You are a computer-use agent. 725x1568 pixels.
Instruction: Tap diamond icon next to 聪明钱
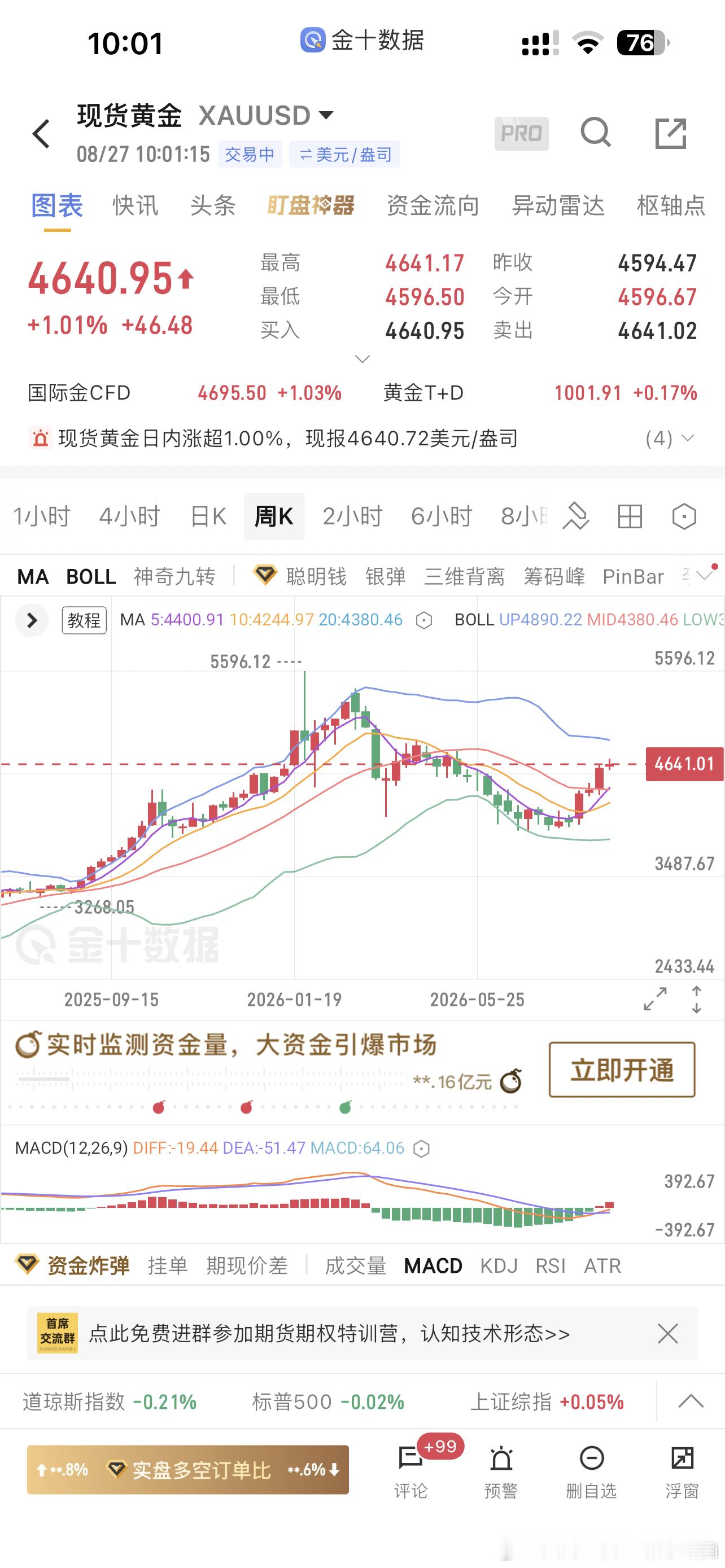pos(265,575)
